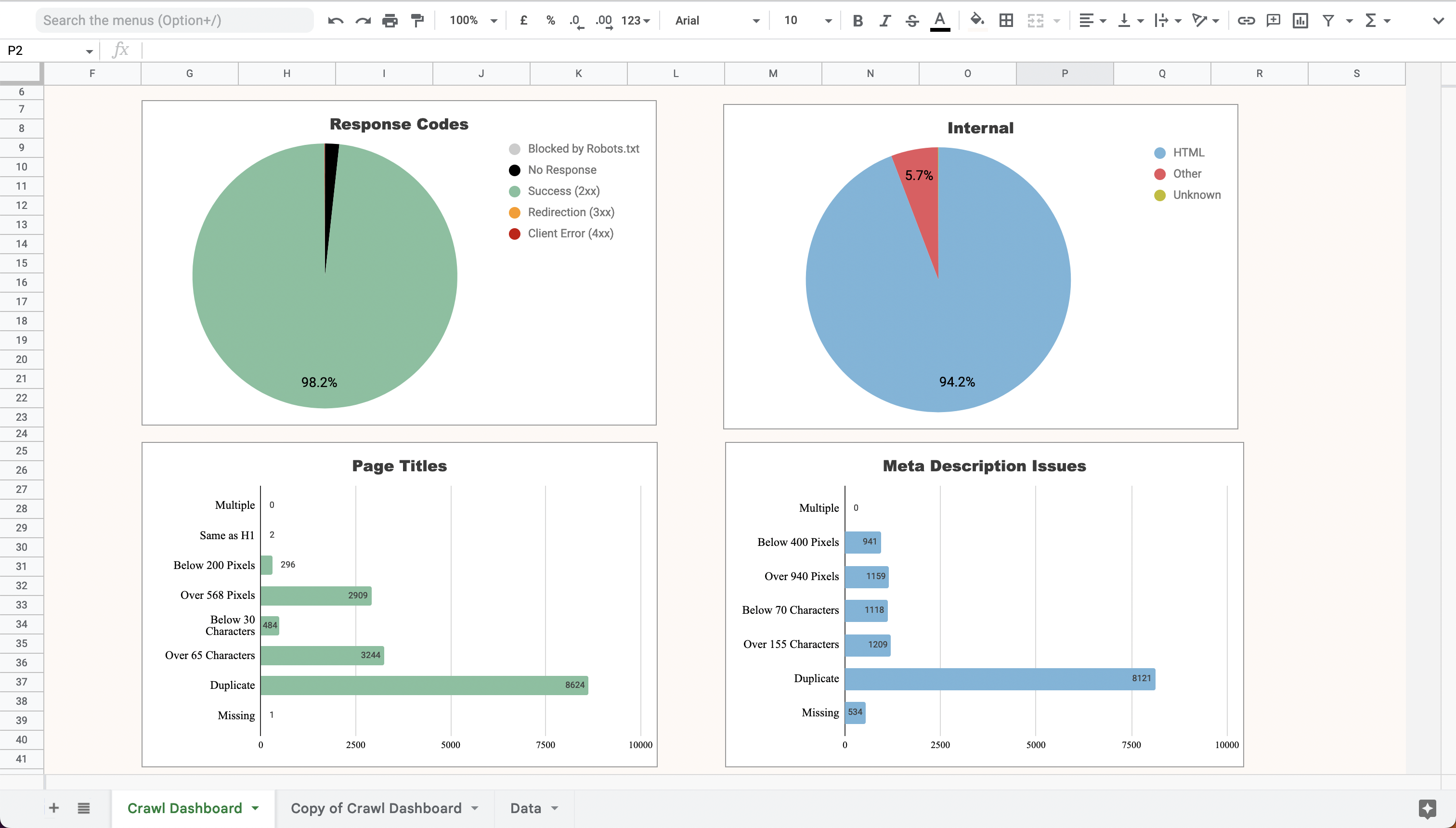Viewport: 1456px width, 828px height.
Task: Pick a text color
Action: coord(939,21)
